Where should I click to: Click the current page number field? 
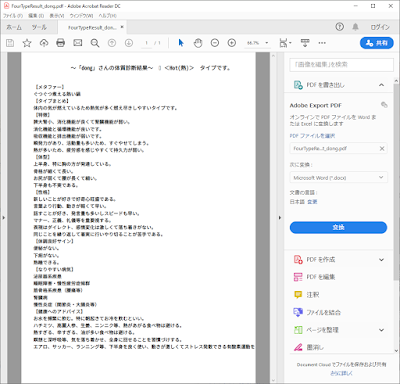coord(146,43)
